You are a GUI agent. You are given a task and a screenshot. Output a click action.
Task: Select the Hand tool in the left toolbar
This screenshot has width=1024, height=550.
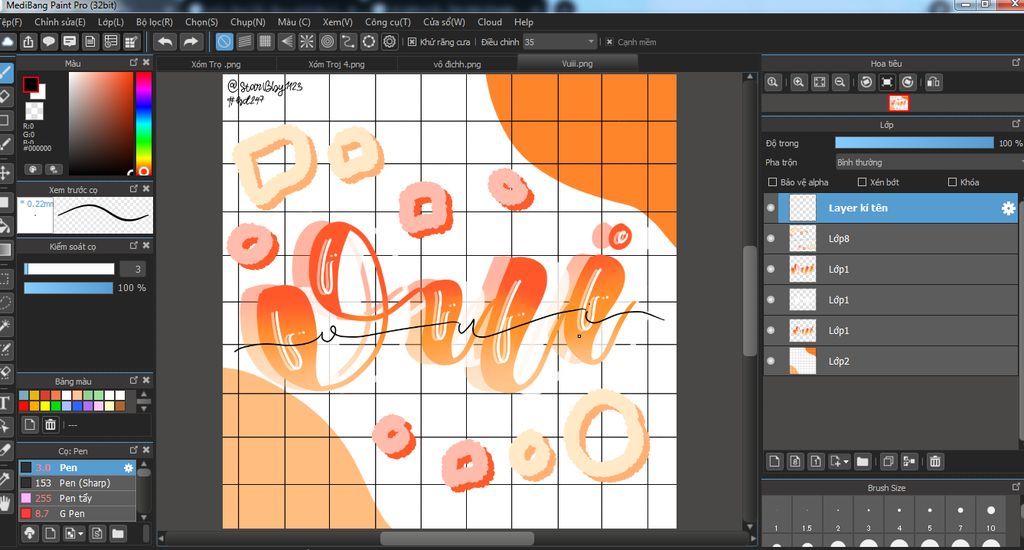coord(5,503)
